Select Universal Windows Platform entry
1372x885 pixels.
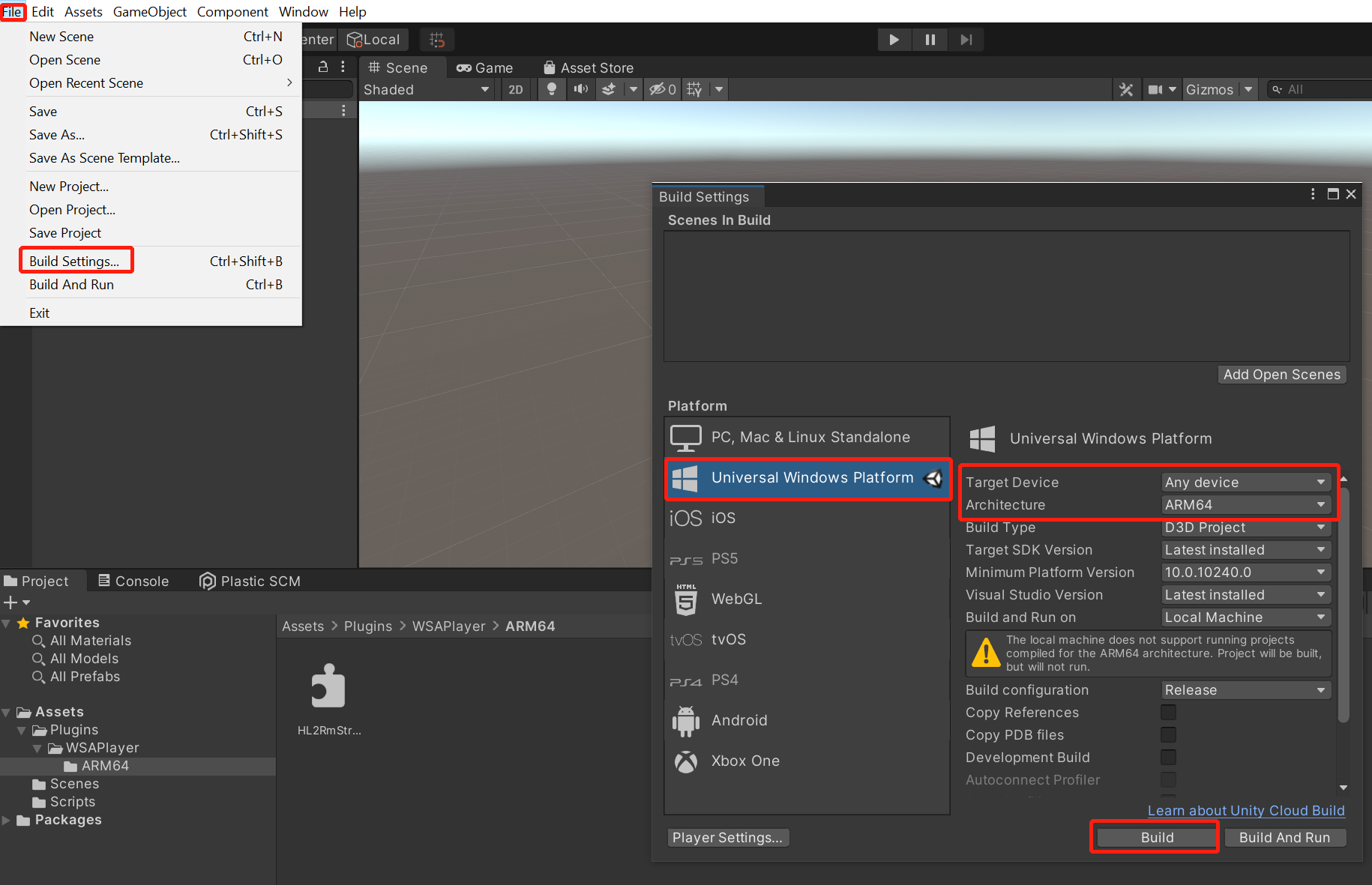[807, 478]
